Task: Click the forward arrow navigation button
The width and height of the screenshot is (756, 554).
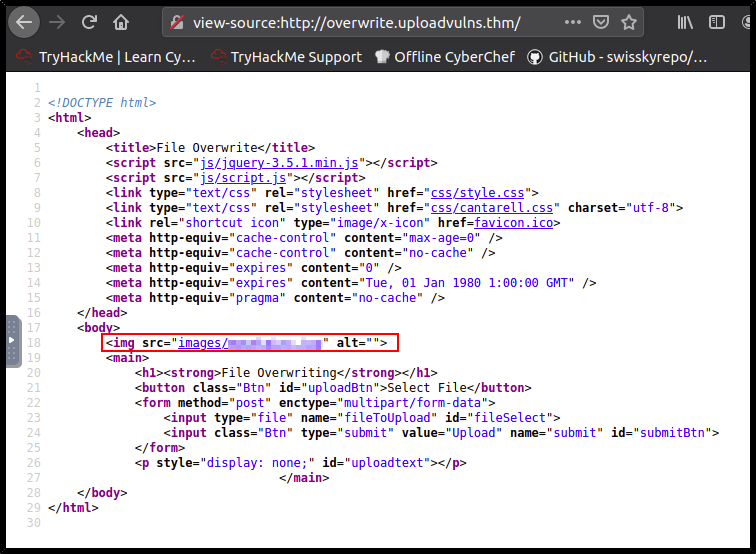Action: (57, 22)
